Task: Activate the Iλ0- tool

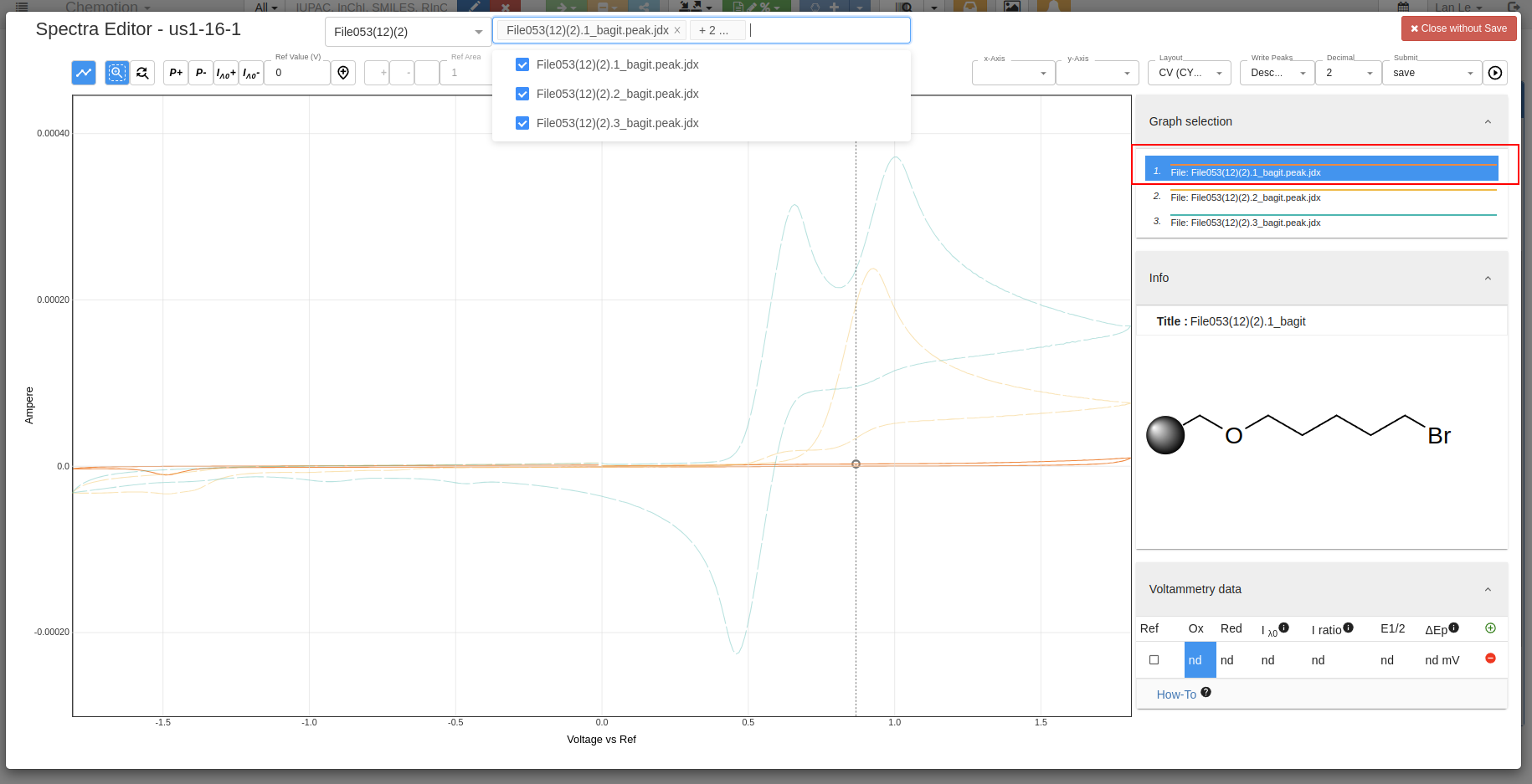Action: [250, 73]
